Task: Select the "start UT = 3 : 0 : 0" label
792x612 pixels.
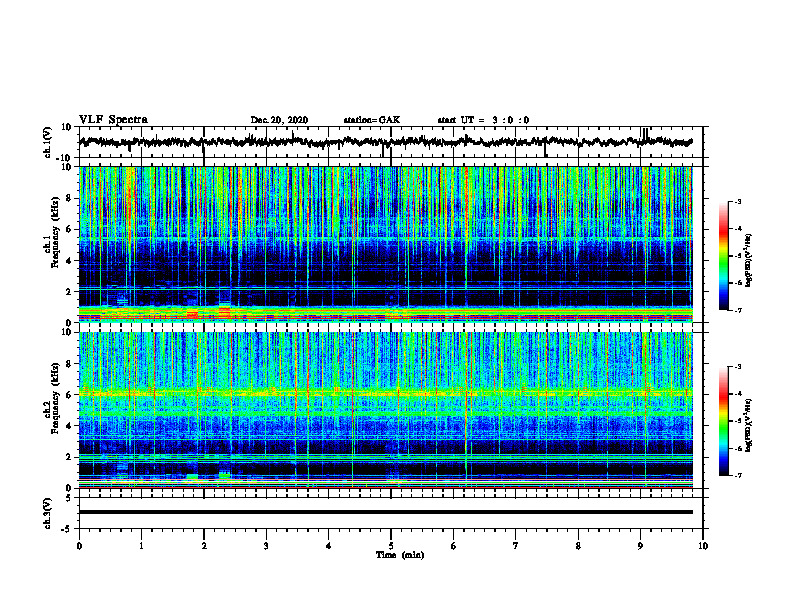Action: pos(483,120)
